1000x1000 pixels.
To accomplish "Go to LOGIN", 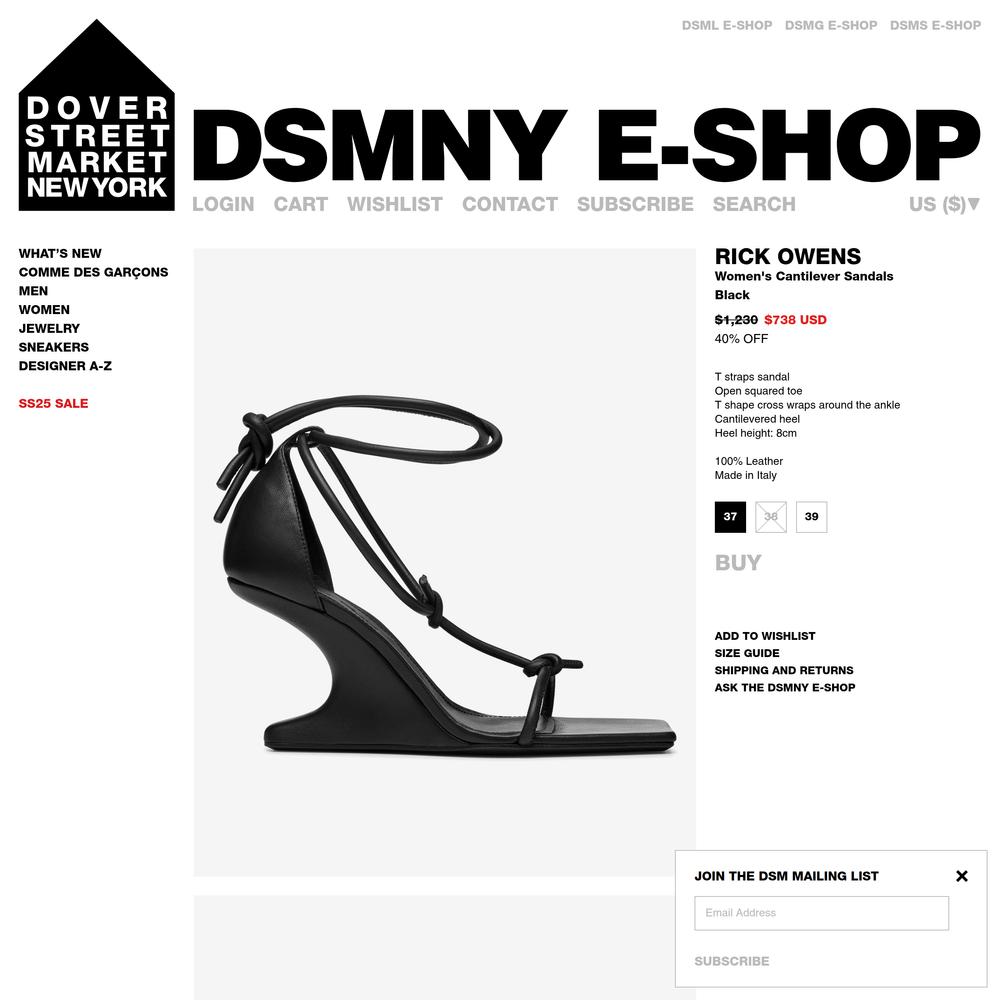I will point(223,204).
